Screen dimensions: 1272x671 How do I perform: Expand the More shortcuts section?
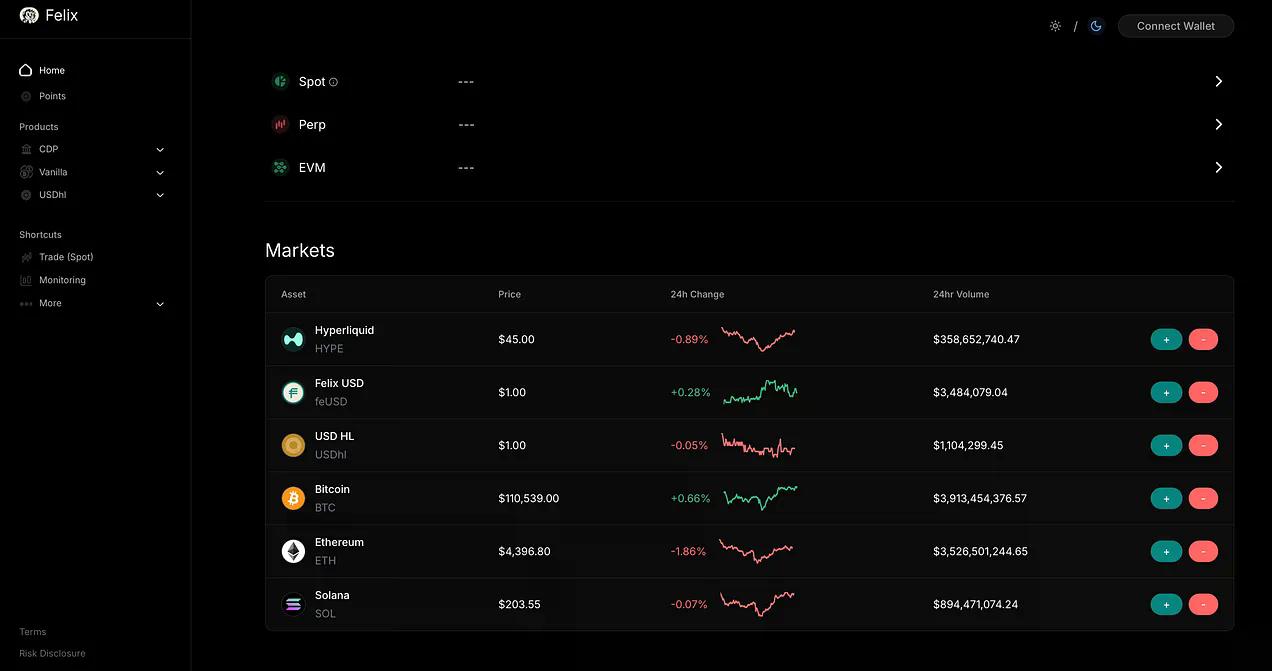point(160,304)
